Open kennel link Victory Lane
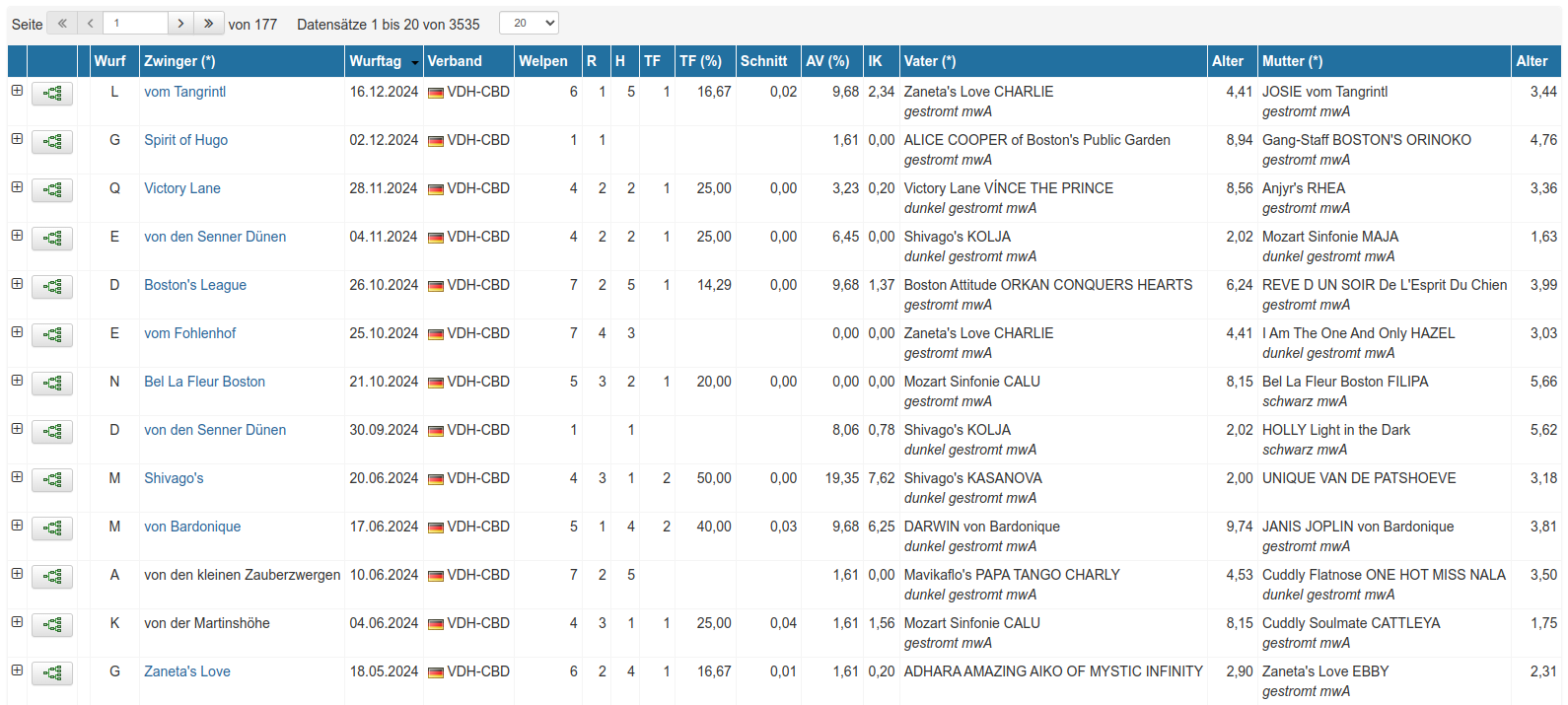 (182, 188)
